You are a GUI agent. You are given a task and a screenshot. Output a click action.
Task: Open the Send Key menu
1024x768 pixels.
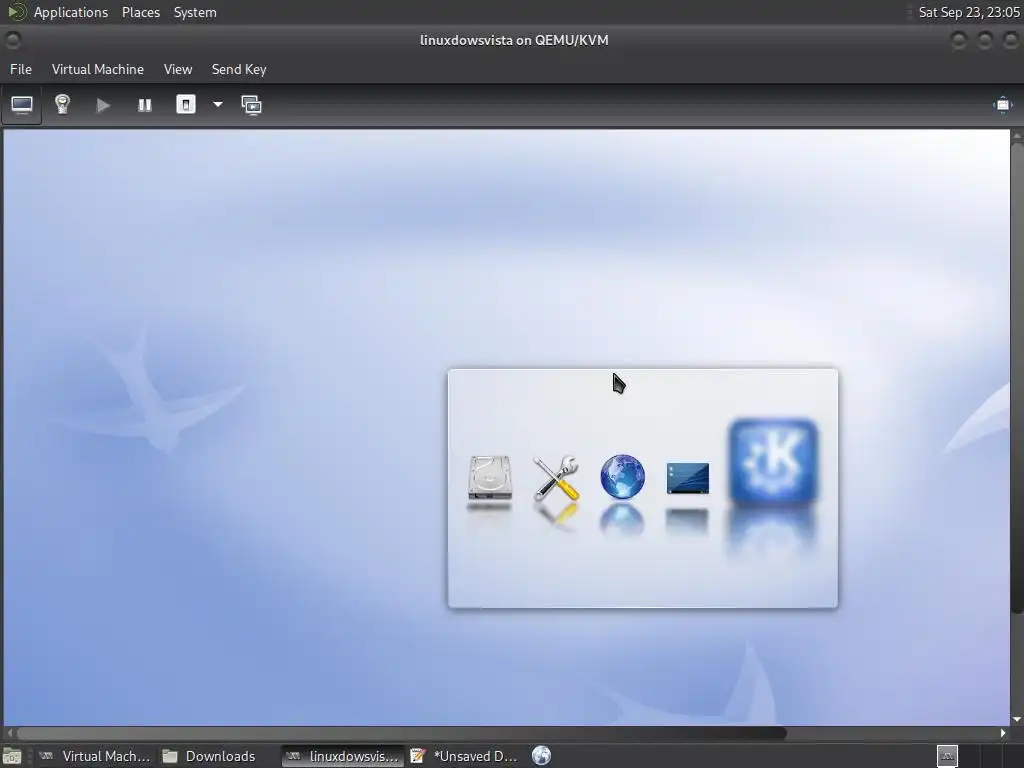(239, 69)
